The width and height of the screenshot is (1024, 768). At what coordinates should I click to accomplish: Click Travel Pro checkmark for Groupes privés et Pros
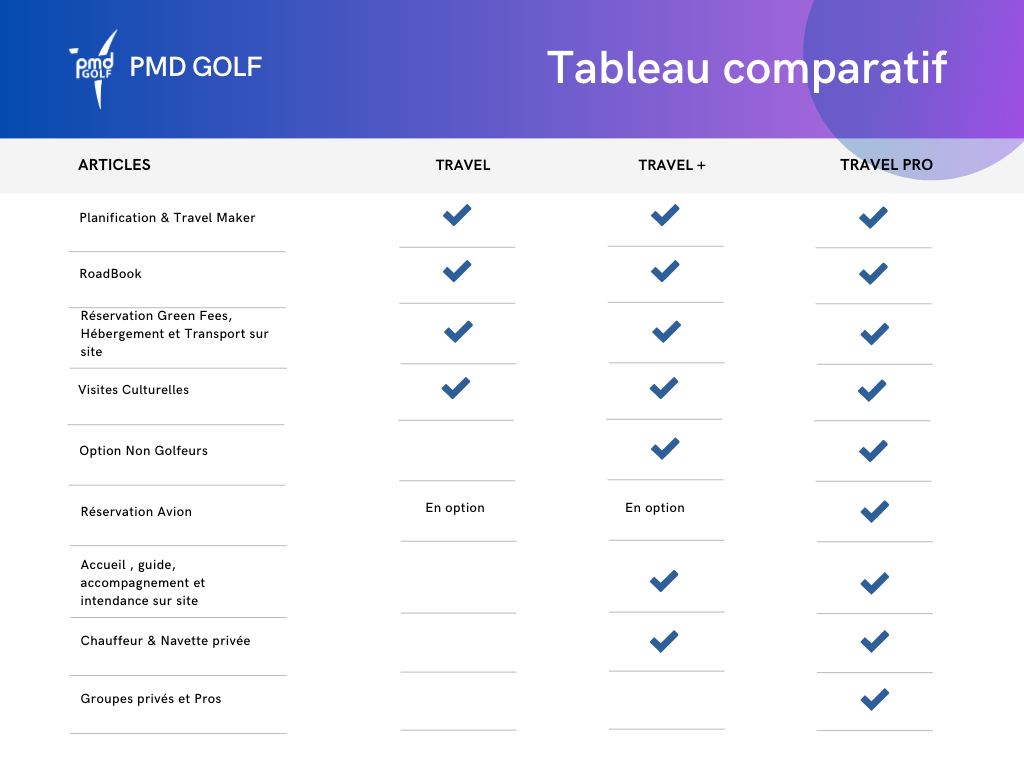click(x=874, y=699)
